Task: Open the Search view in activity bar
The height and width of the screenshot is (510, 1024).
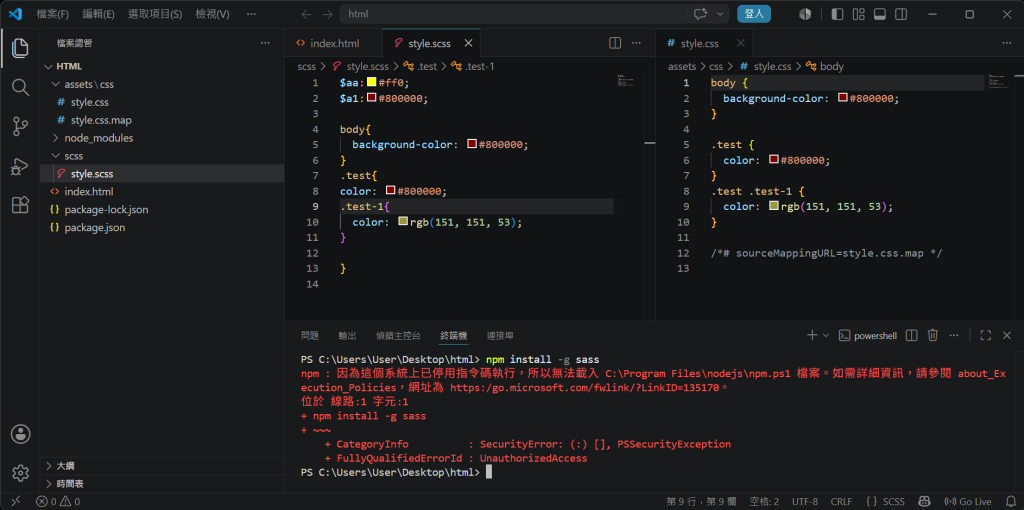Action: 20,87
